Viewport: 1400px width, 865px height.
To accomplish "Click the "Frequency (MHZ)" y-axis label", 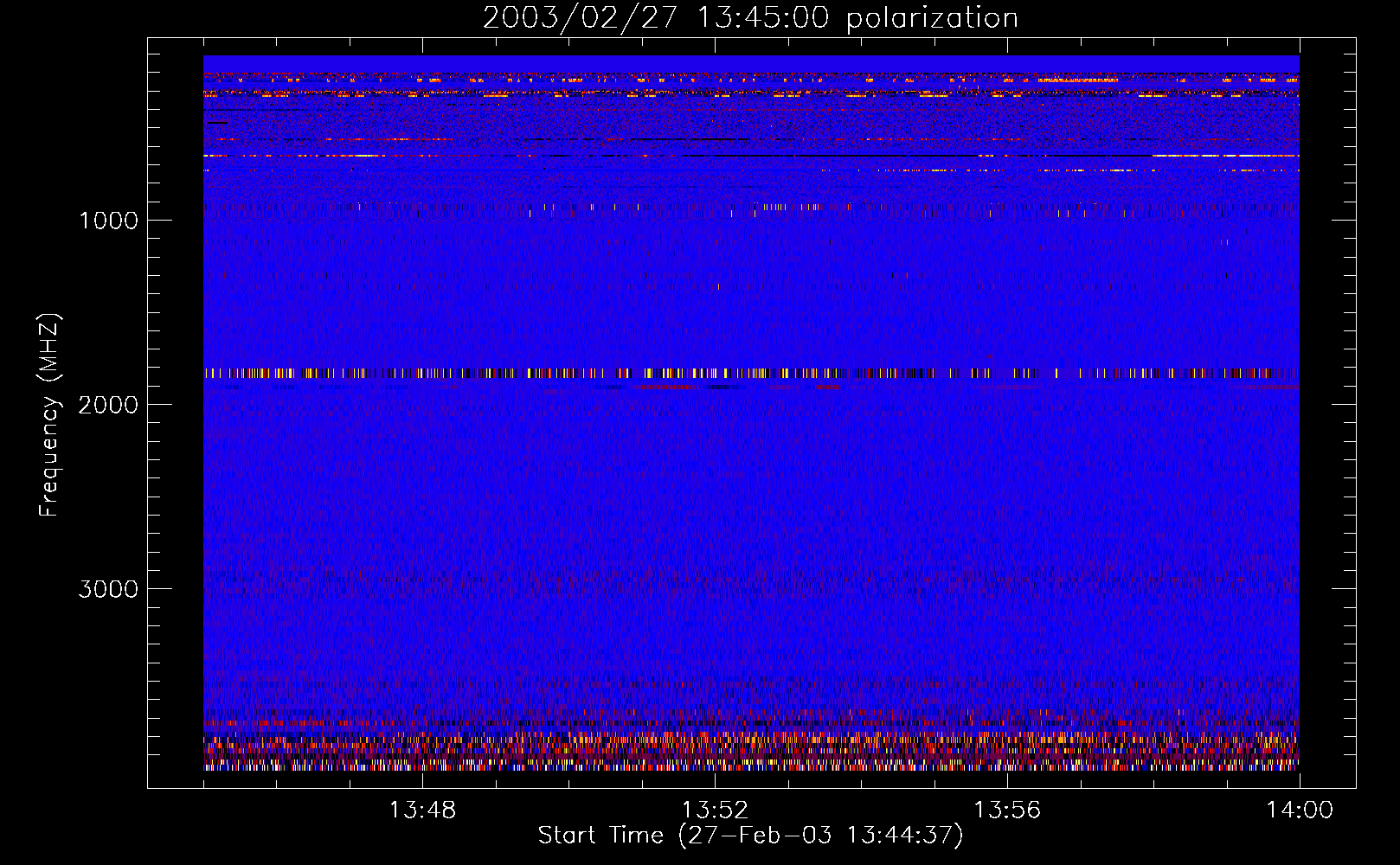I will 49,415.
